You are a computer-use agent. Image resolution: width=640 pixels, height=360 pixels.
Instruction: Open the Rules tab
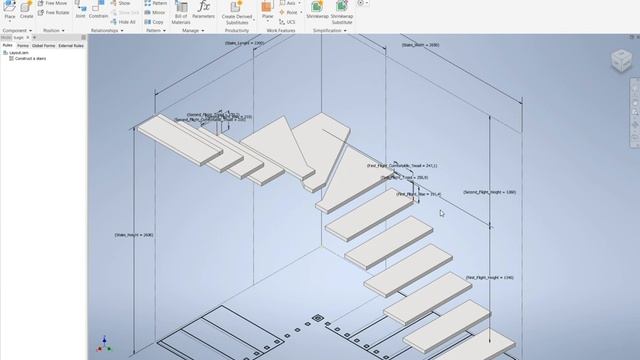pyautogui.click(x=7, y=46)
